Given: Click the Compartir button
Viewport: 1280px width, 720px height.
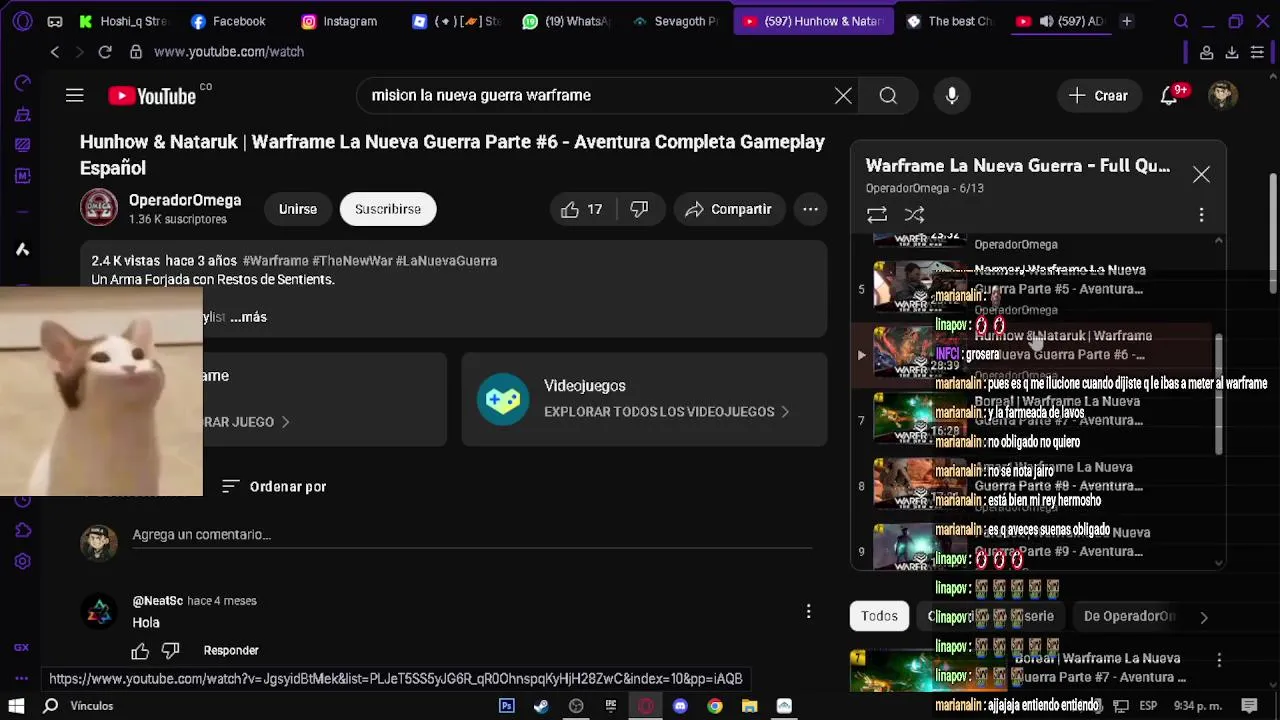Looking at the screenshot, I should coord(728,209).
